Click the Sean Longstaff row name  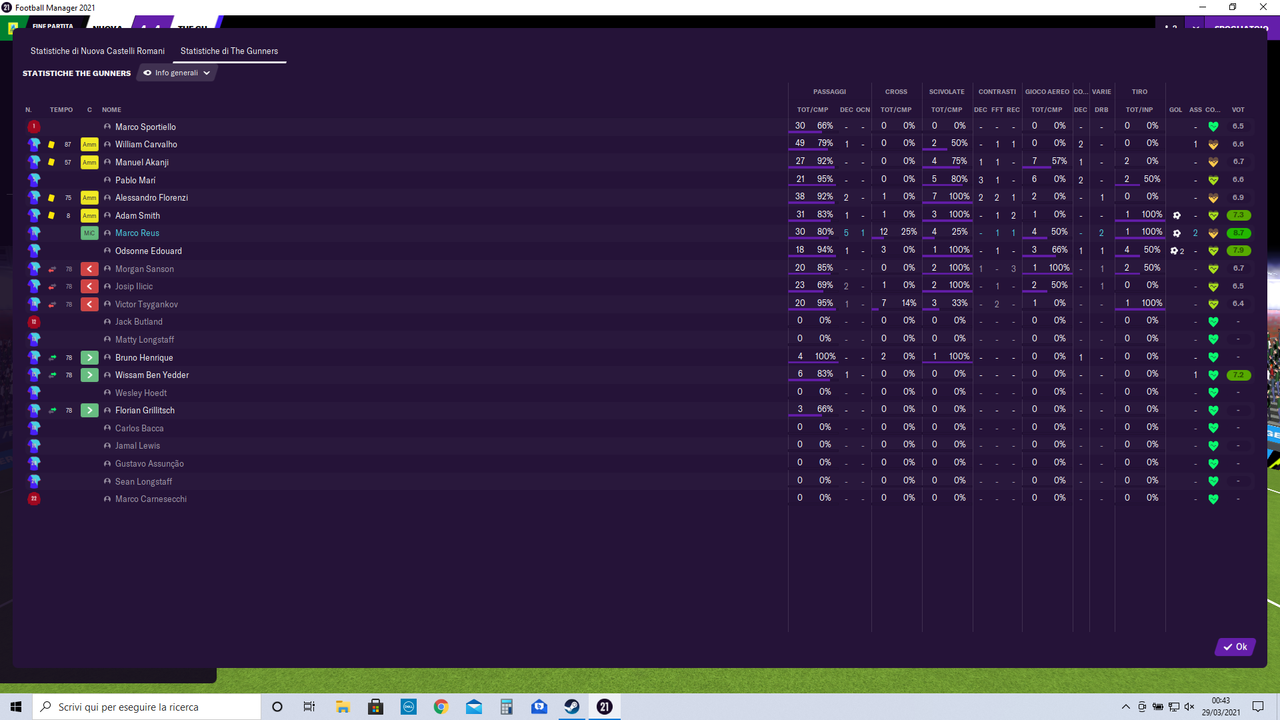(144, 482)
